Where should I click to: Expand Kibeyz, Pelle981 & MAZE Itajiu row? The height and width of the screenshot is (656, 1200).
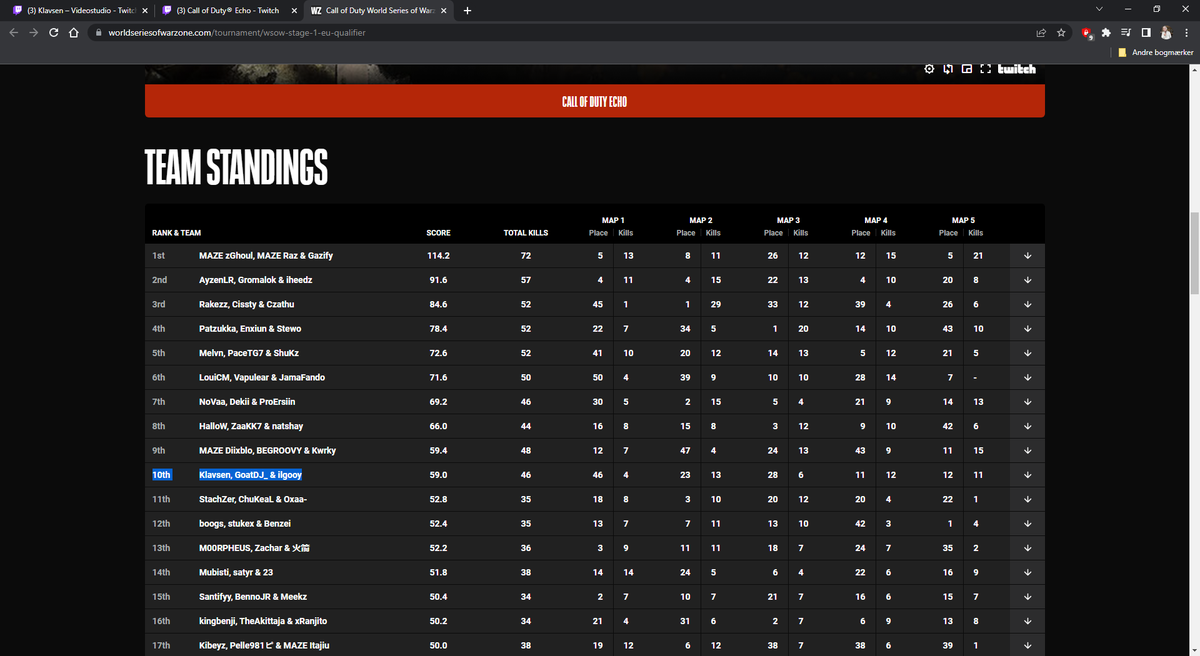pos(1028,645)
